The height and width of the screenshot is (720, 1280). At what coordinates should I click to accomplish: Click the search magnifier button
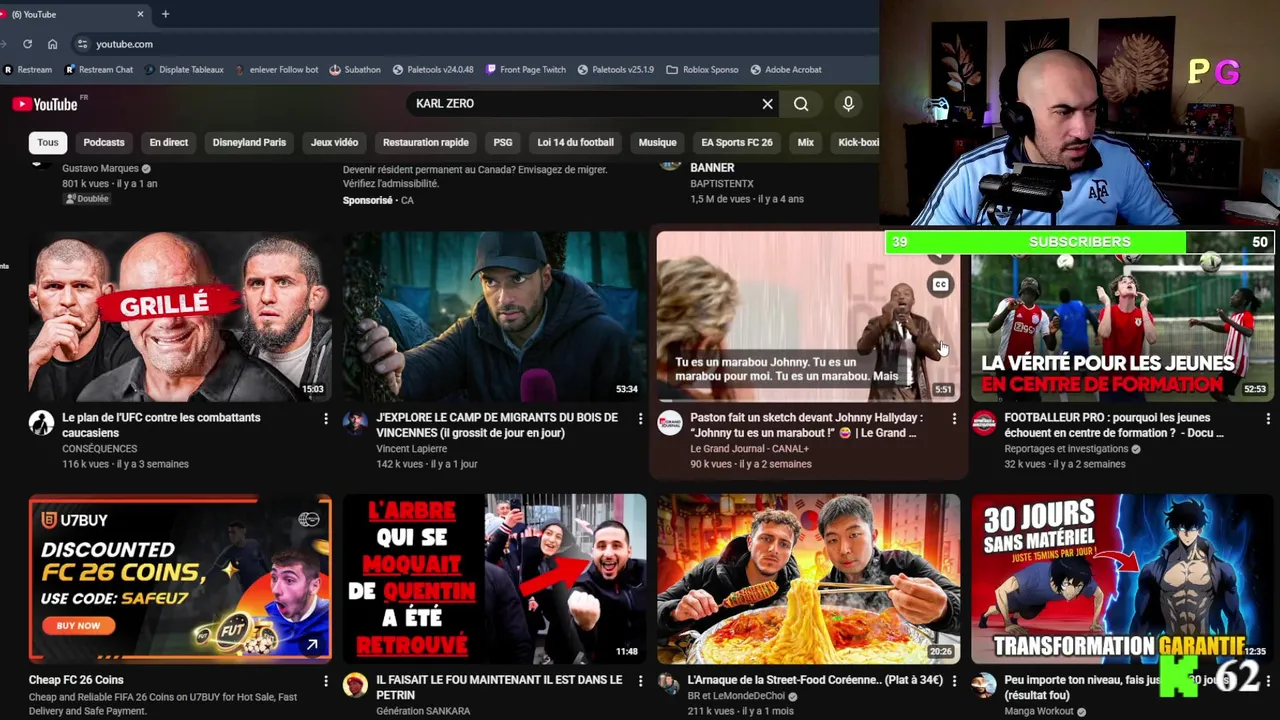point(801,104)
